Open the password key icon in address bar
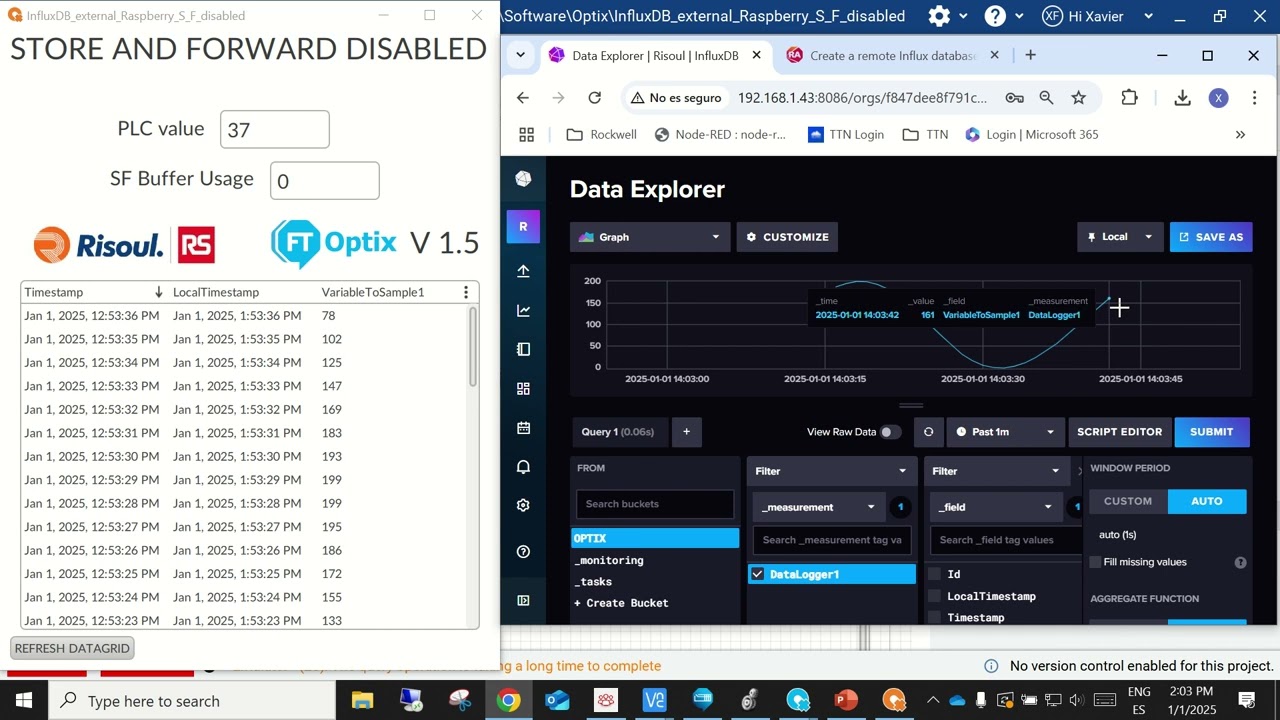Viewport: 1280px width, 720px height. (x=1014, y=97)
